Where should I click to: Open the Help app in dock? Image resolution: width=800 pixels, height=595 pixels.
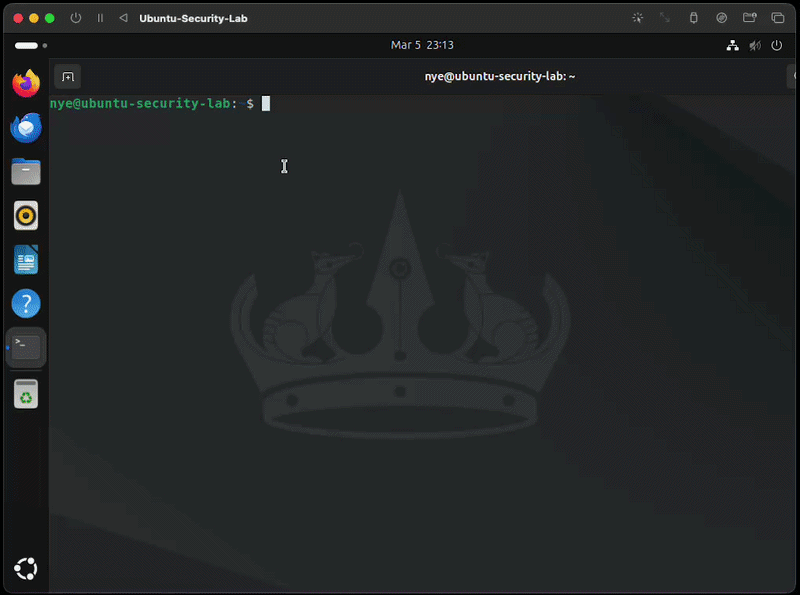click(26, 303)
